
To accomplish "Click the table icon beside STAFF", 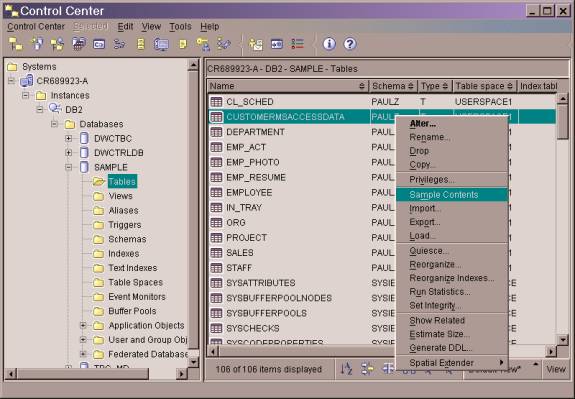I will point(216,268).
